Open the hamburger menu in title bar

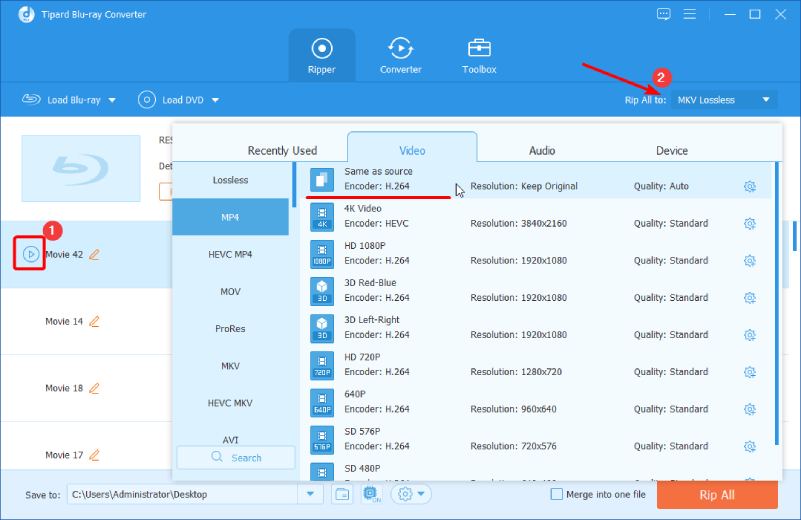(x=690, y=14)
